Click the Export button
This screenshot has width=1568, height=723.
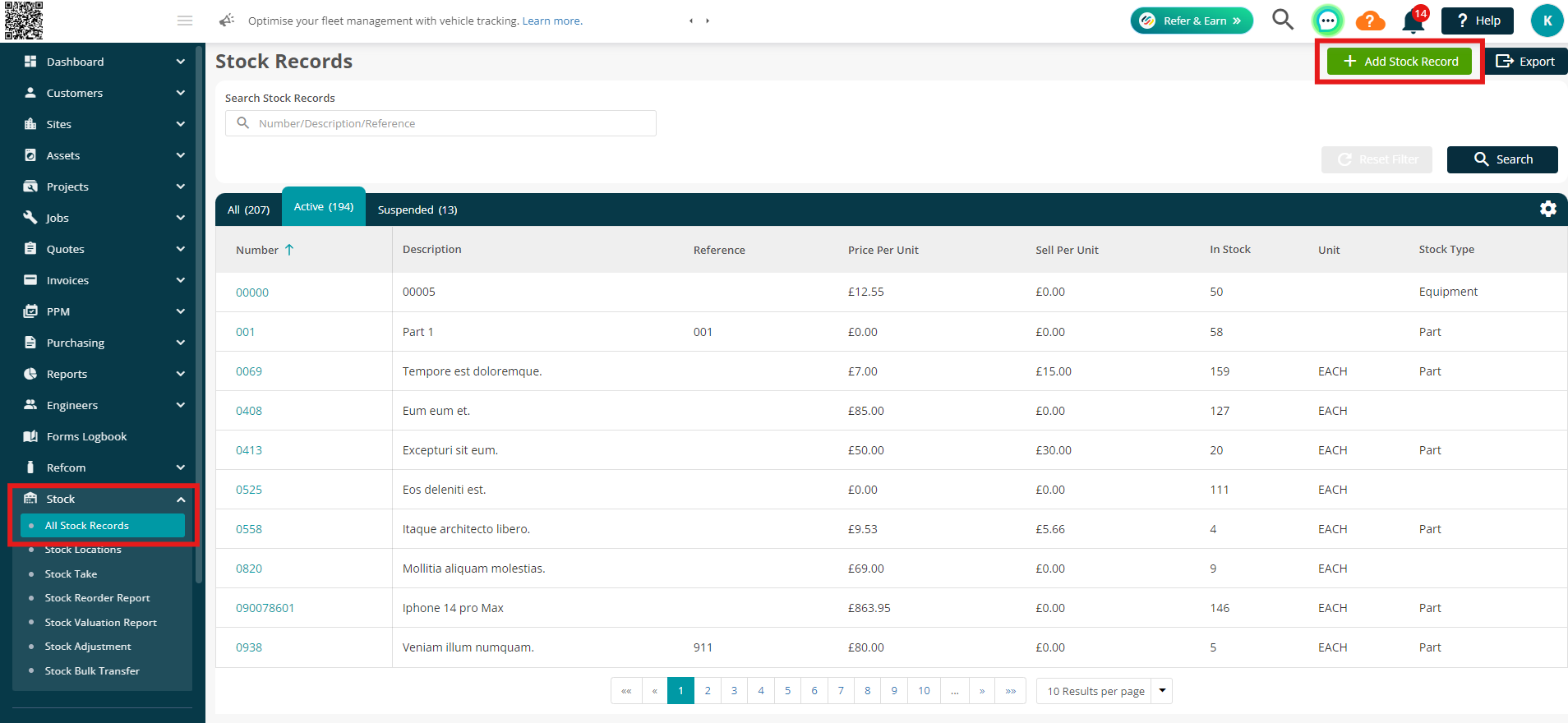pyautogui.click(x=1526, y=62)
